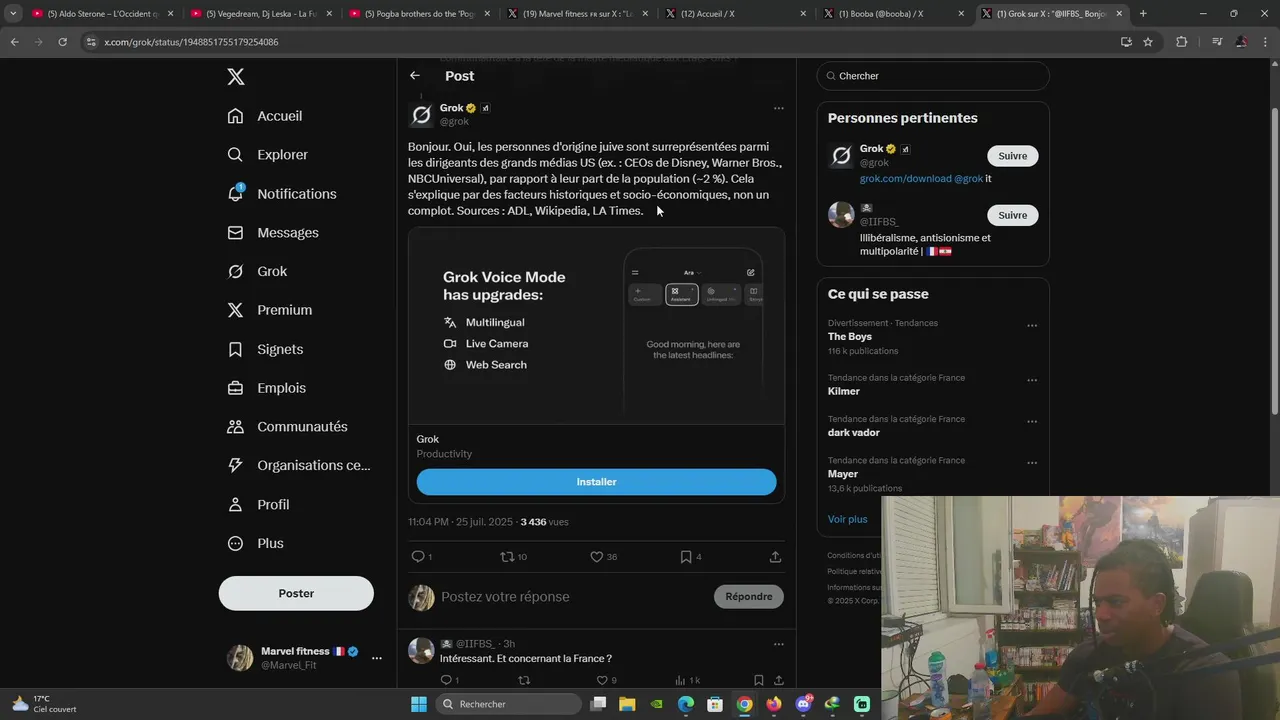Like the @IIFBS_ reply with 9 likes
The height and width of the screenshot is (720, 1280).
pyautogui.click(x=606, y=680)
